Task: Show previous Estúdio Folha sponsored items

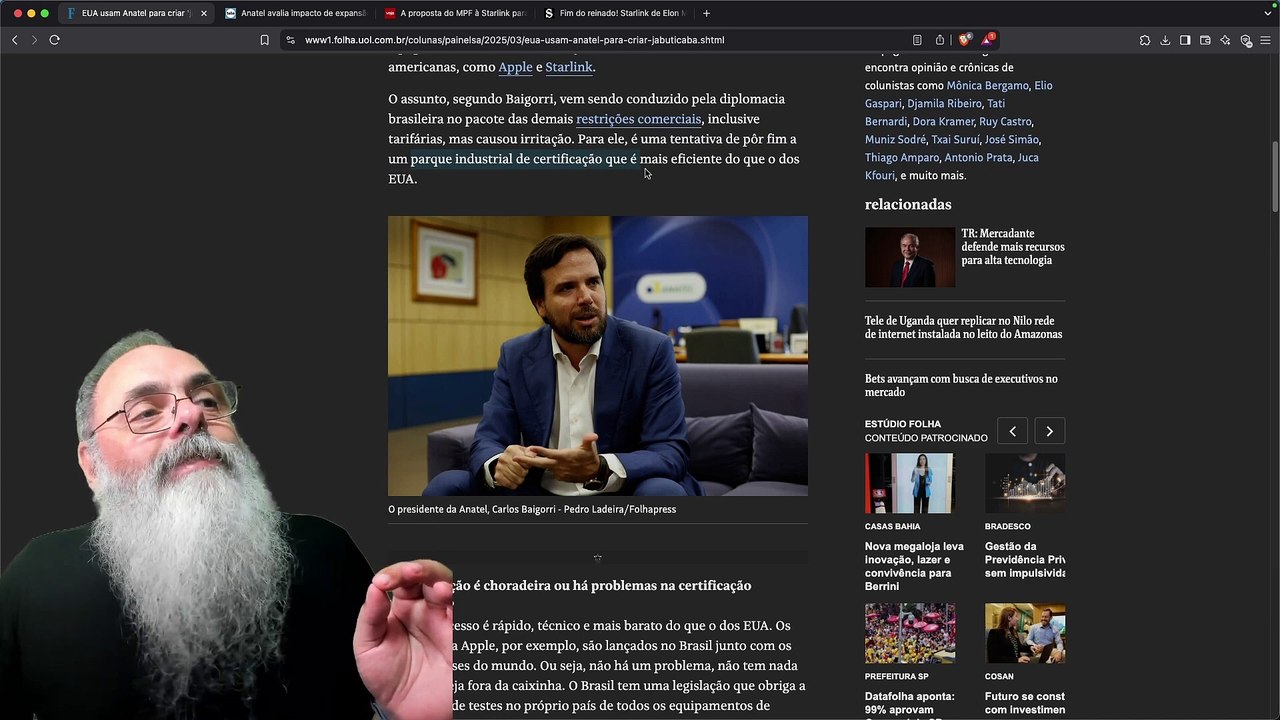Action: pyautogui.click(x=1012, y=431)
